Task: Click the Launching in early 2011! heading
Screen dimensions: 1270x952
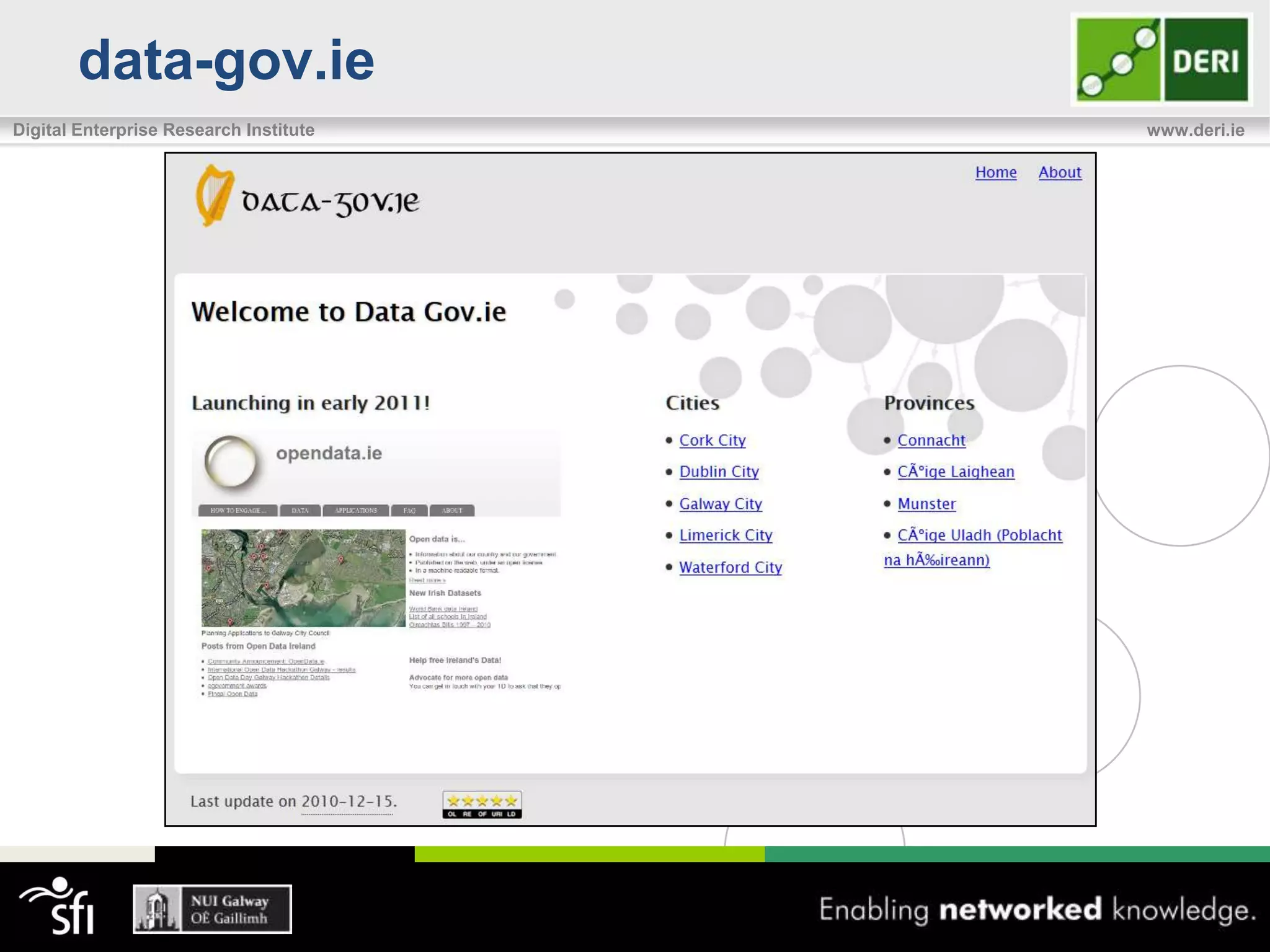Action: pyautogui.click(x=311, y=403)
